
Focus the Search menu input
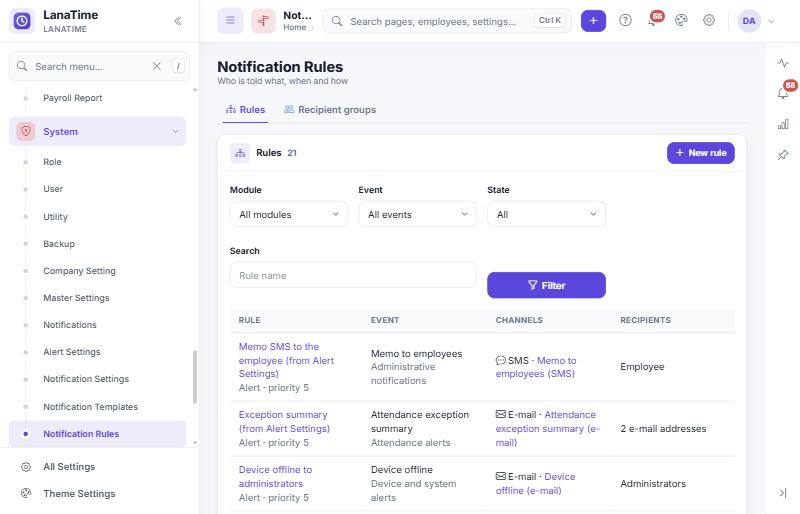click(90, 66)
